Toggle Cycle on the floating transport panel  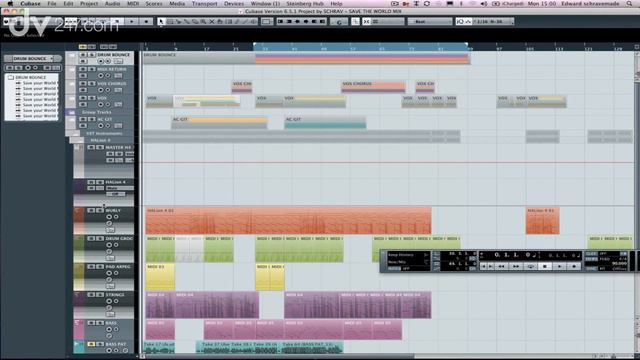click(531, 266)
